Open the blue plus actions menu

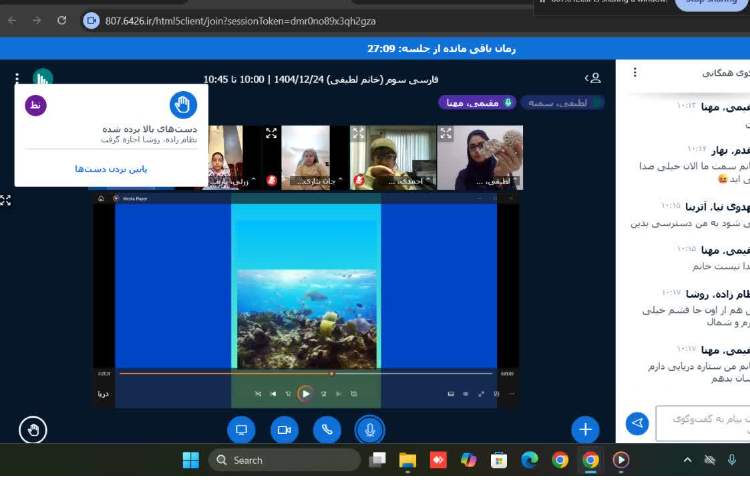pyautogui.click(x=585, y=430)
